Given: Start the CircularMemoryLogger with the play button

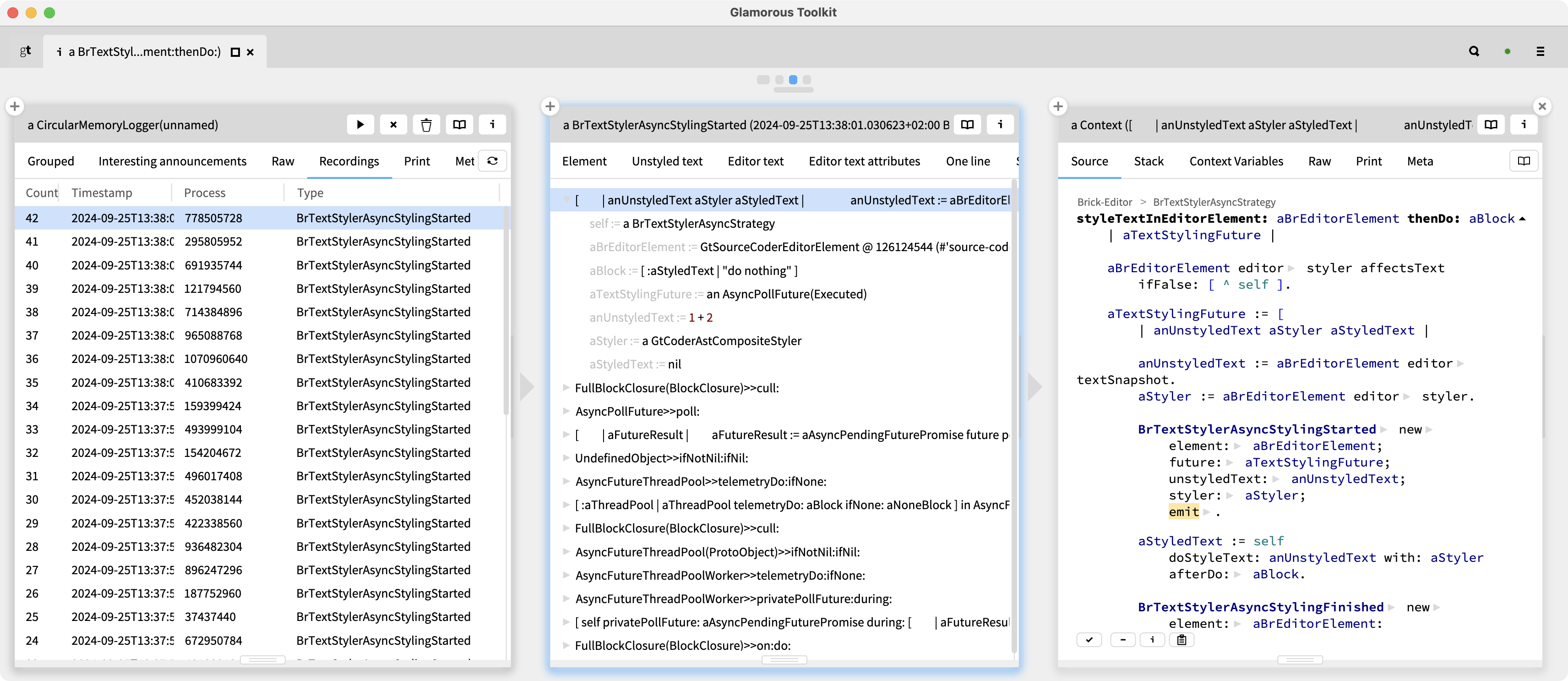Looking at the screenshot, I should coord(360,125).
